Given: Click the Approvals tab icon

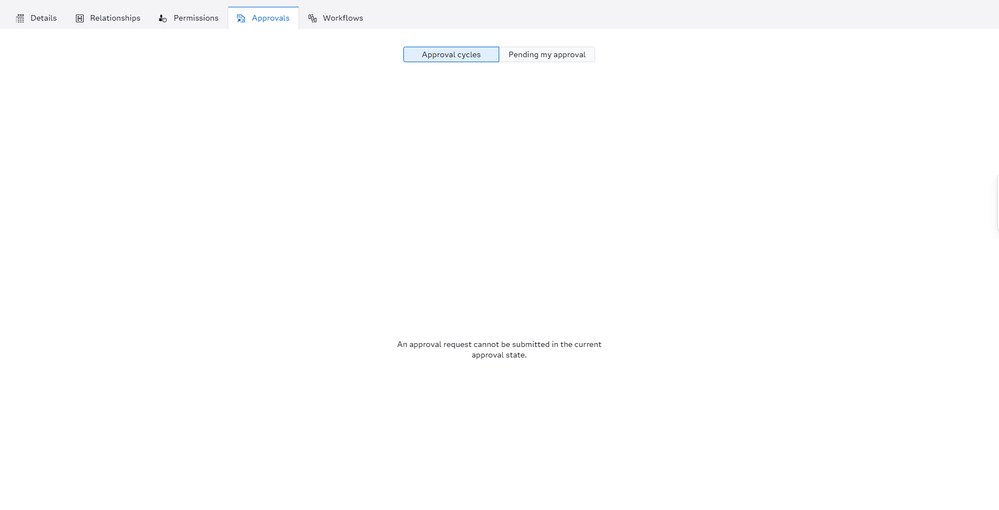Looking at the screenshot, I should click(241, 18).
